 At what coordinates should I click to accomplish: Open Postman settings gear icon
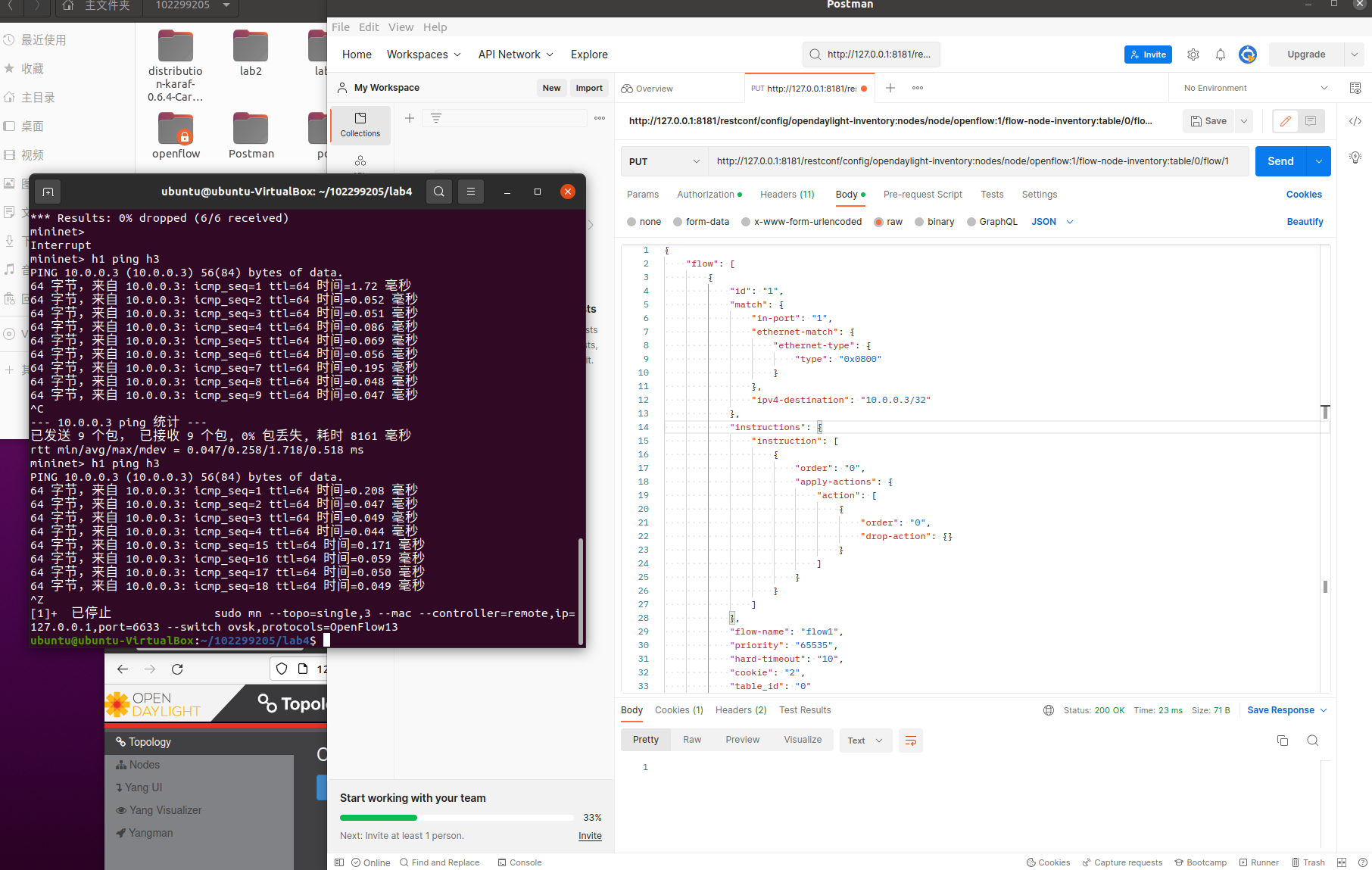point(1193,55)
